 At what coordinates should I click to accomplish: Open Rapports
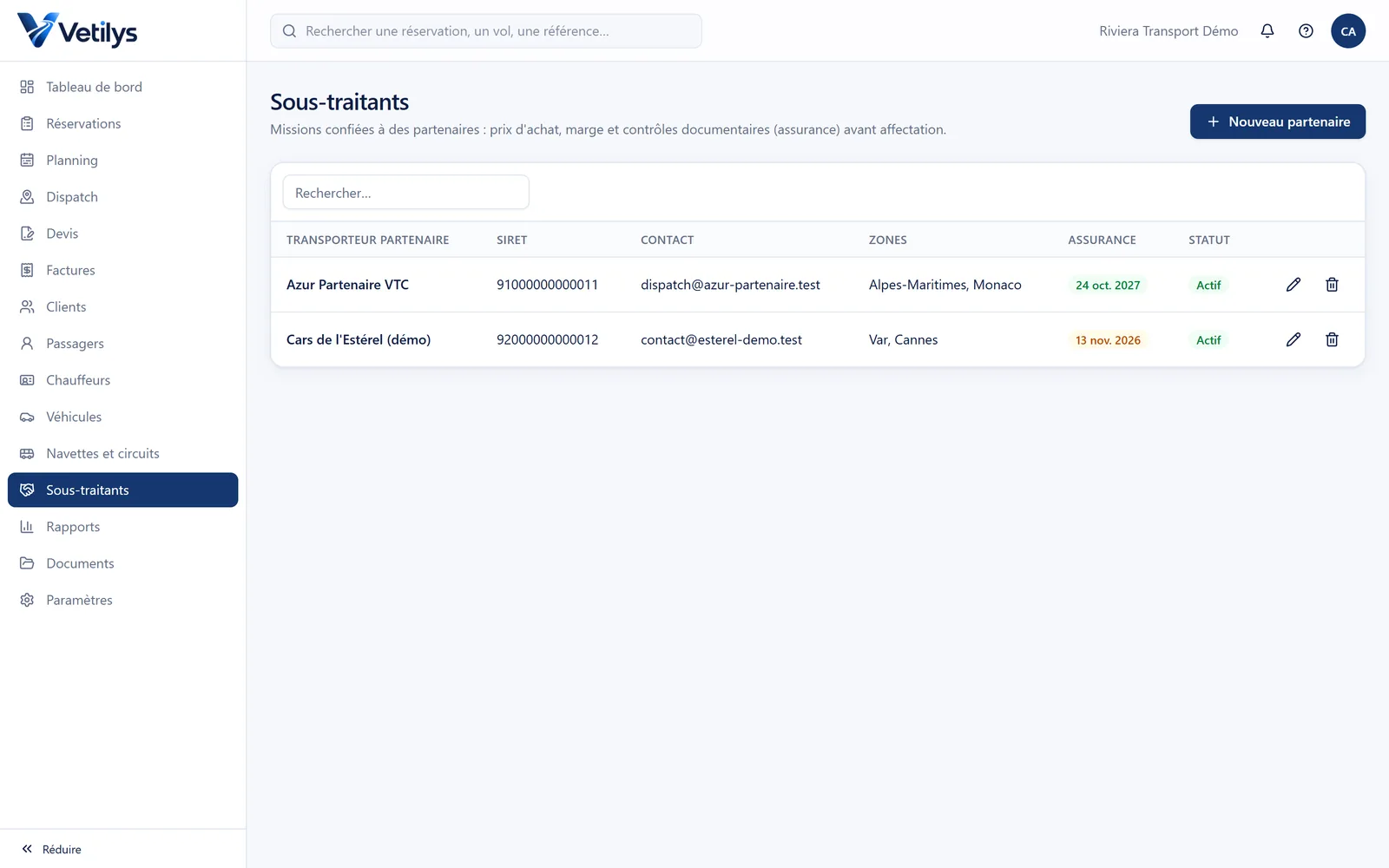122,527
